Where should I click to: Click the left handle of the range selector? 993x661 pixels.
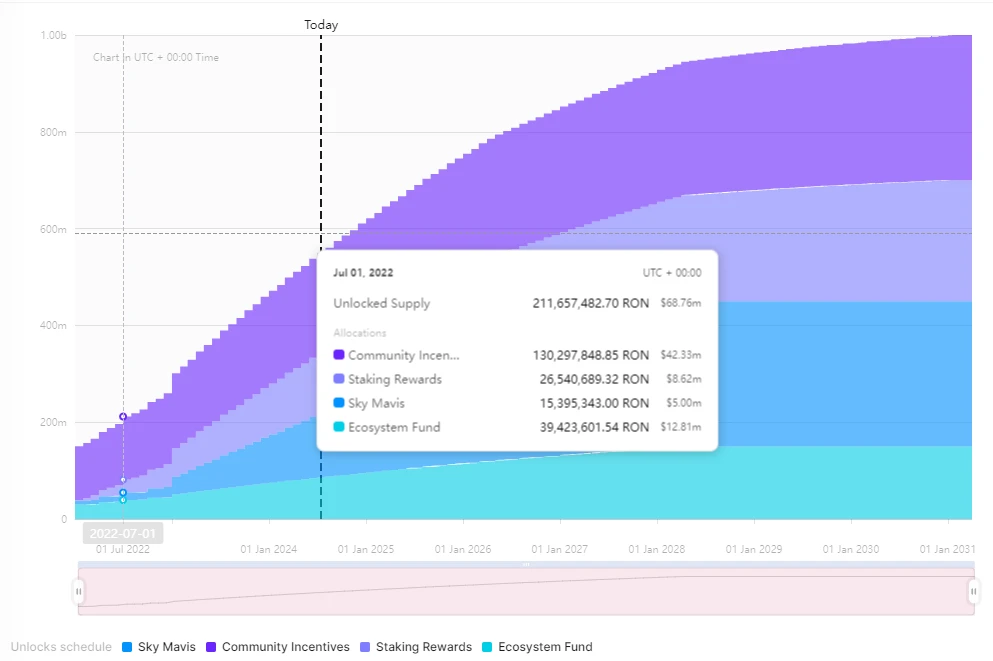(78, 592)
